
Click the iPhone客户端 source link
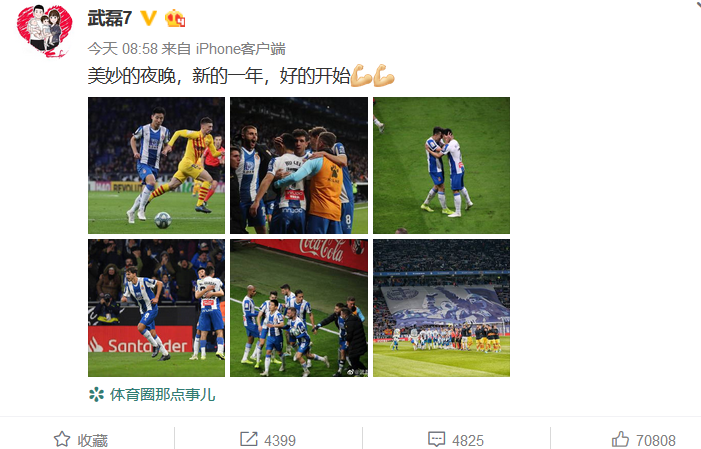tap(241, 48)
